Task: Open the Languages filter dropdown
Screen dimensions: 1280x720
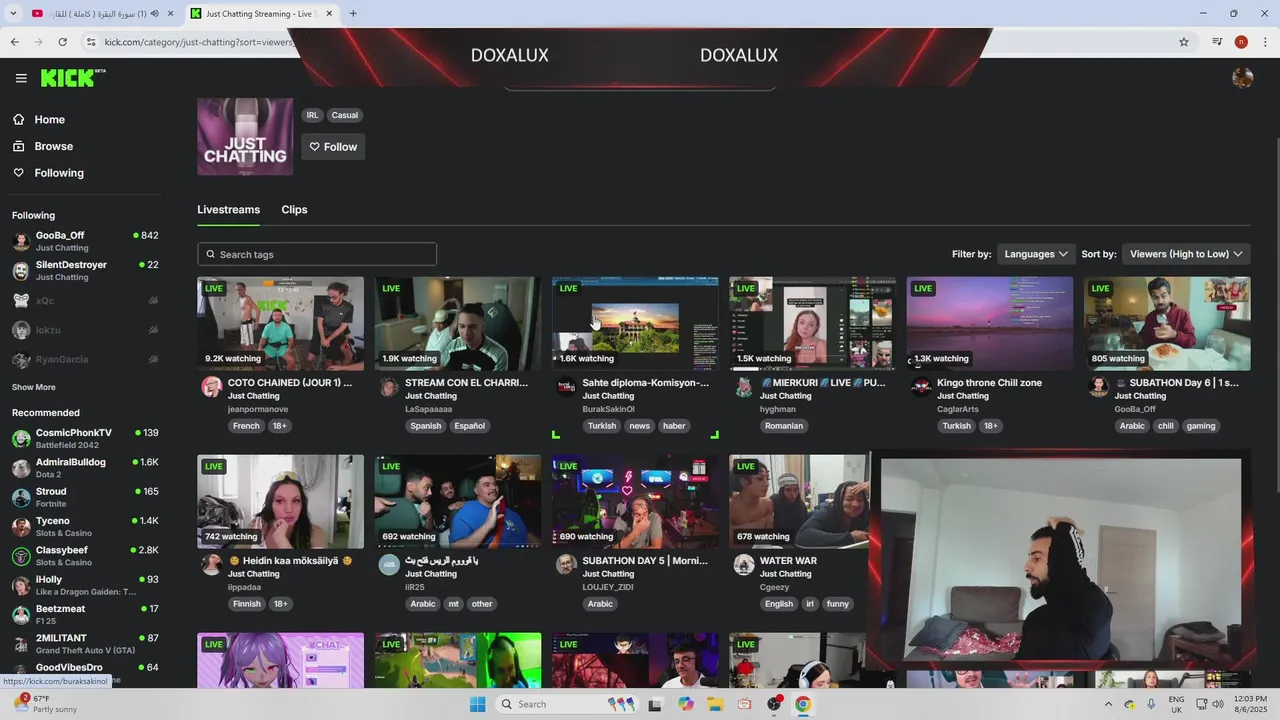Action: (1036, 254)
